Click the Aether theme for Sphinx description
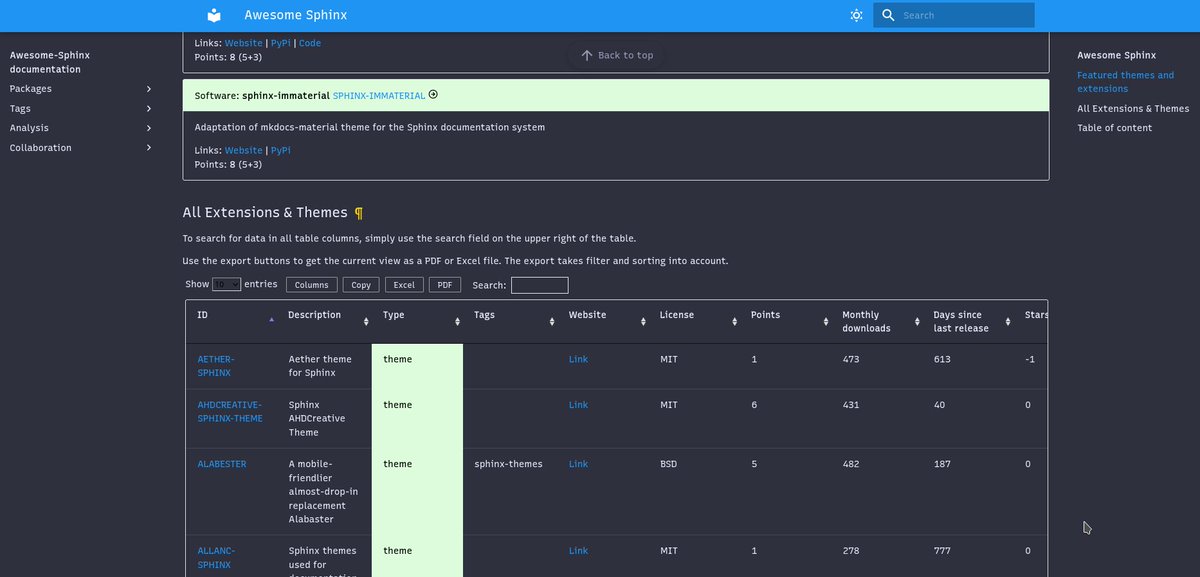 click(320, 366)
